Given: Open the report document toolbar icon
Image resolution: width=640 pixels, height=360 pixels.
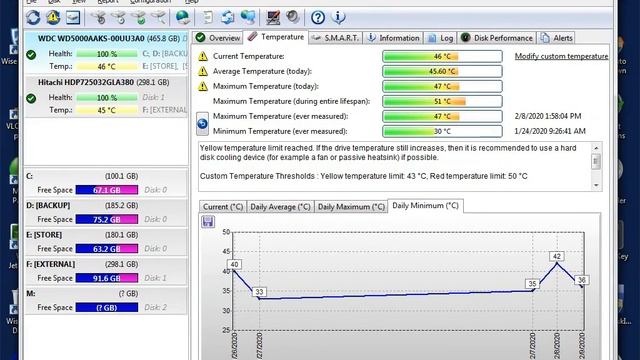Looking at the screenshot, I should click(208, 18).
